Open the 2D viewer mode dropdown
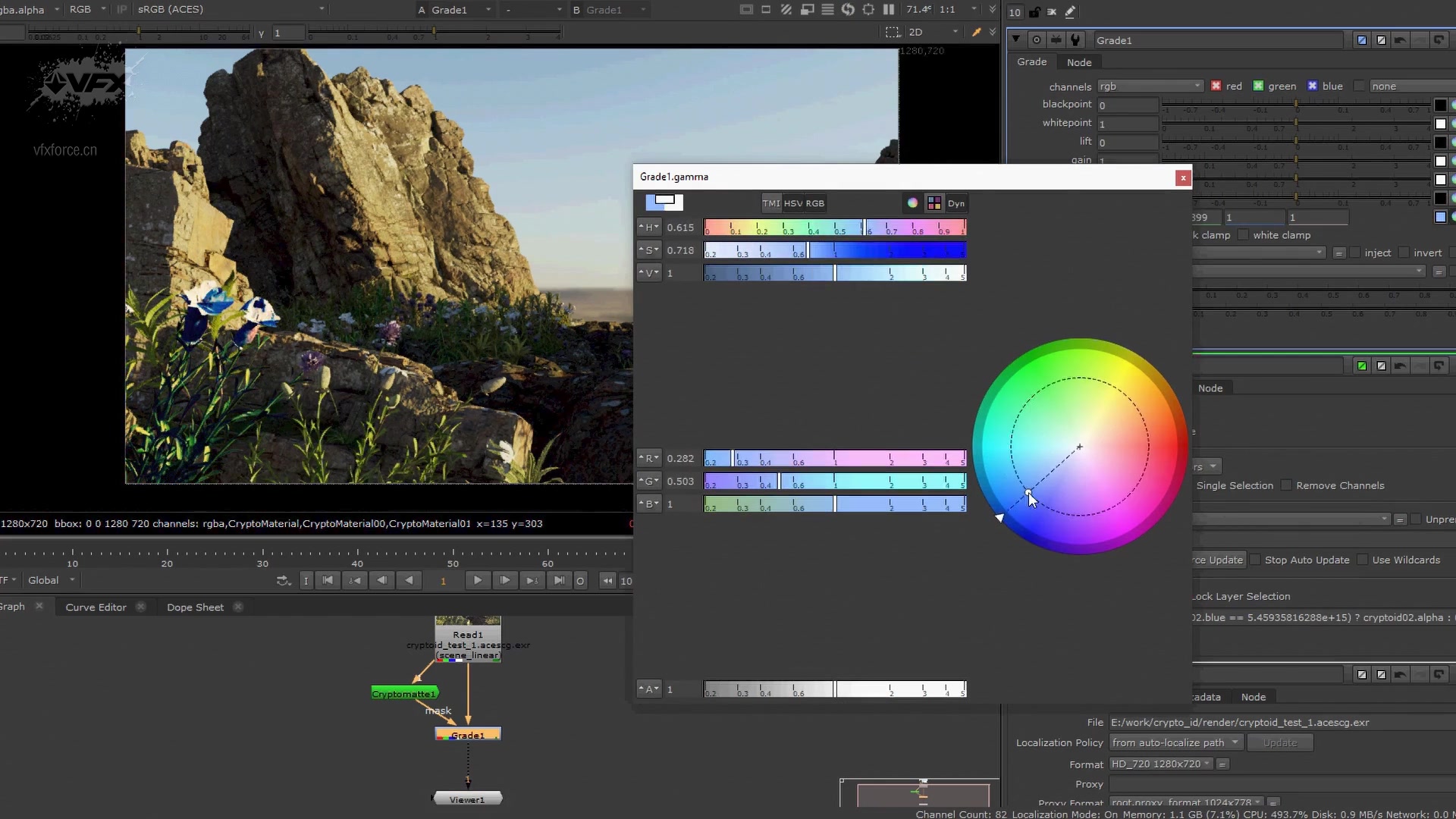1456x819 pixels. click(x=933, y=32)
